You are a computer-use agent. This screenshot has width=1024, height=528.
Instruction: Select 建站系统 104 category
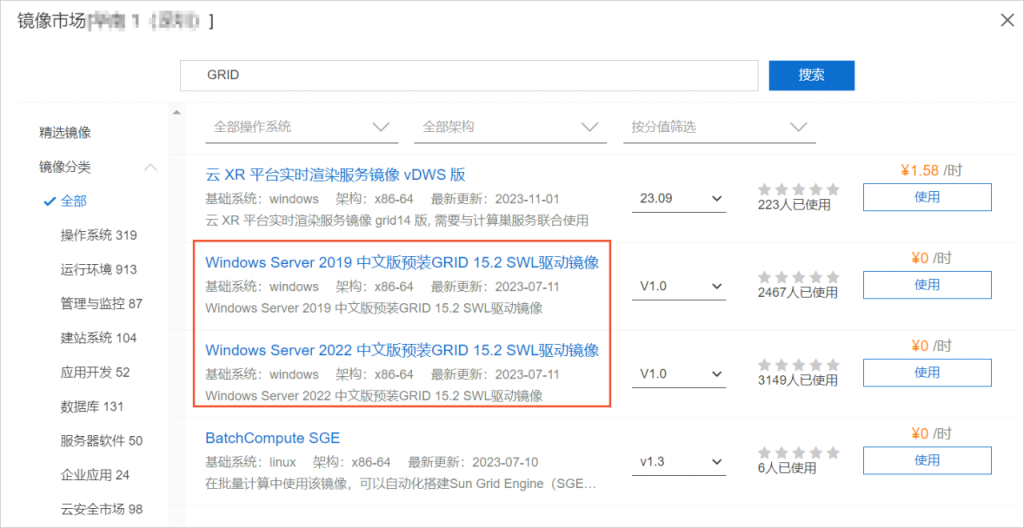point(99,338)
